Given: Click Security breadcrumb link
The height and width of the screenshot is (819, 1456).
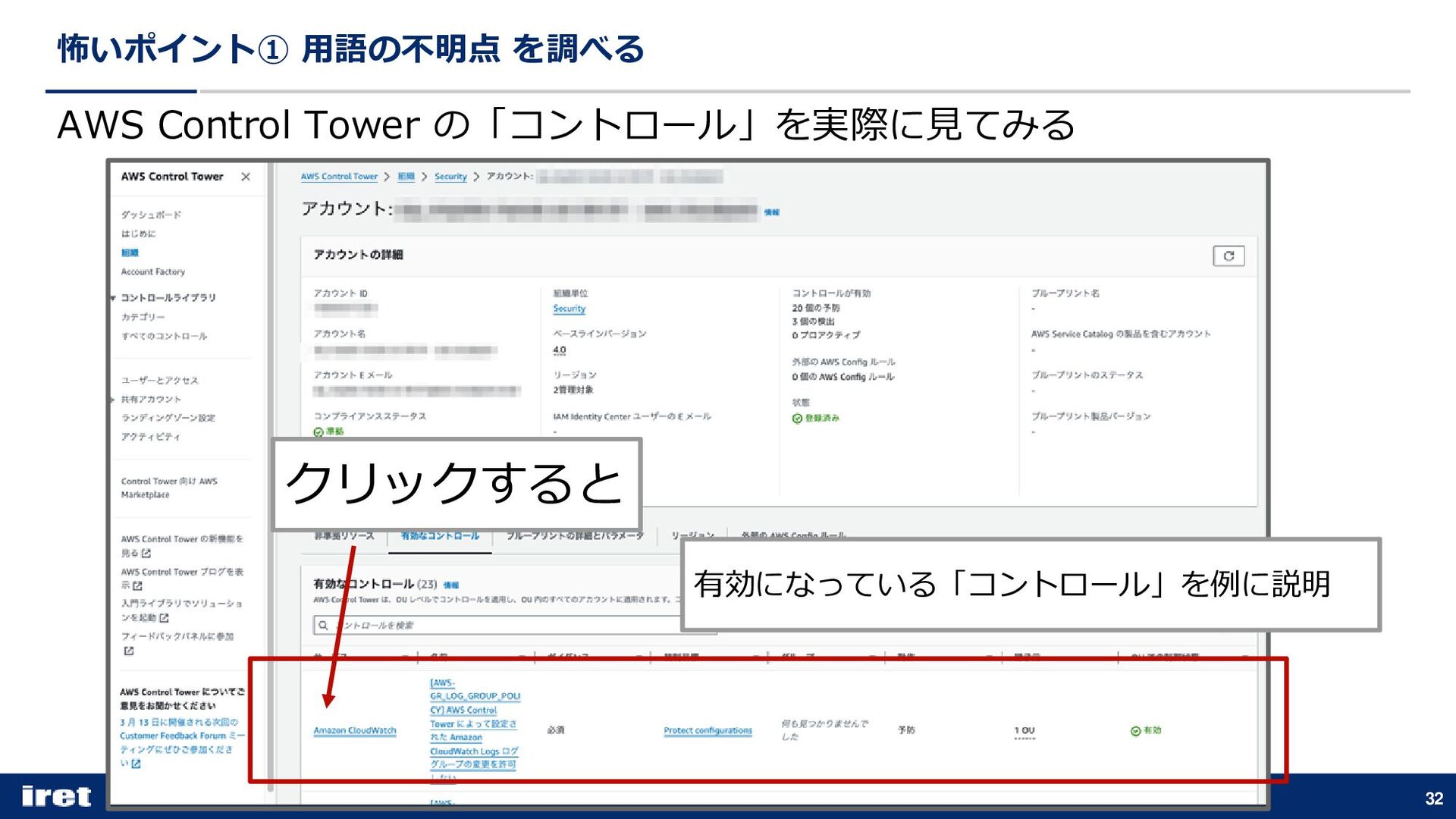Looking at the screenshot, I should [450, 177].
